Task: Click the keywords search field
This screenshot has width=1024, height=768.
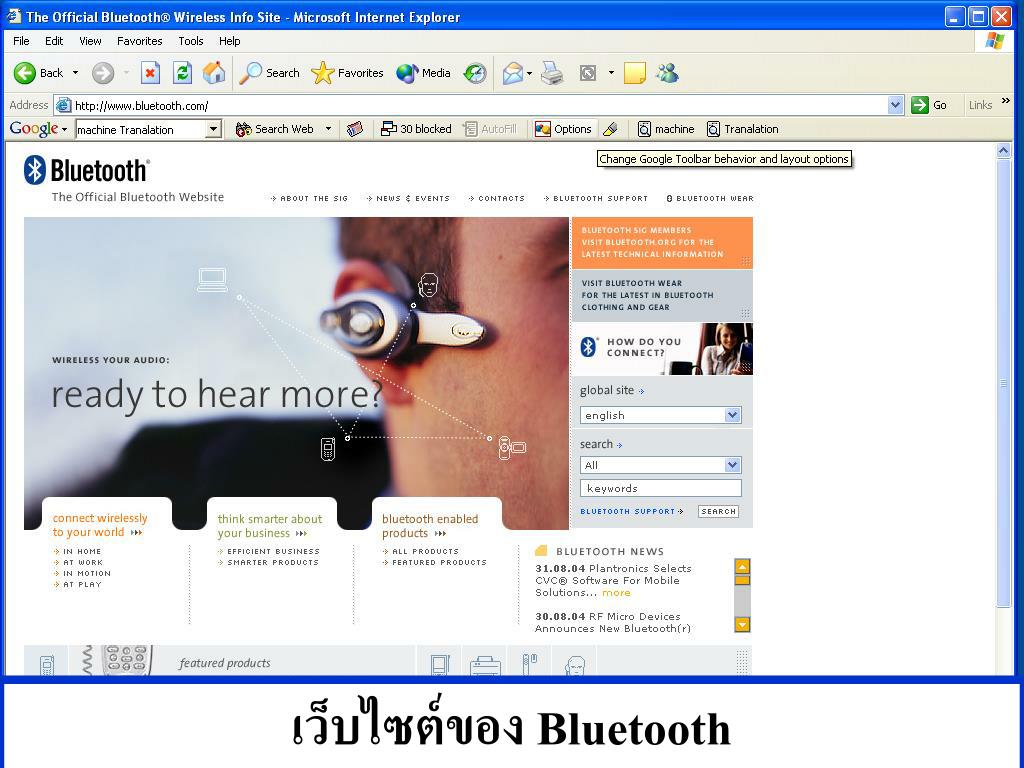Action: pos(660,488)
